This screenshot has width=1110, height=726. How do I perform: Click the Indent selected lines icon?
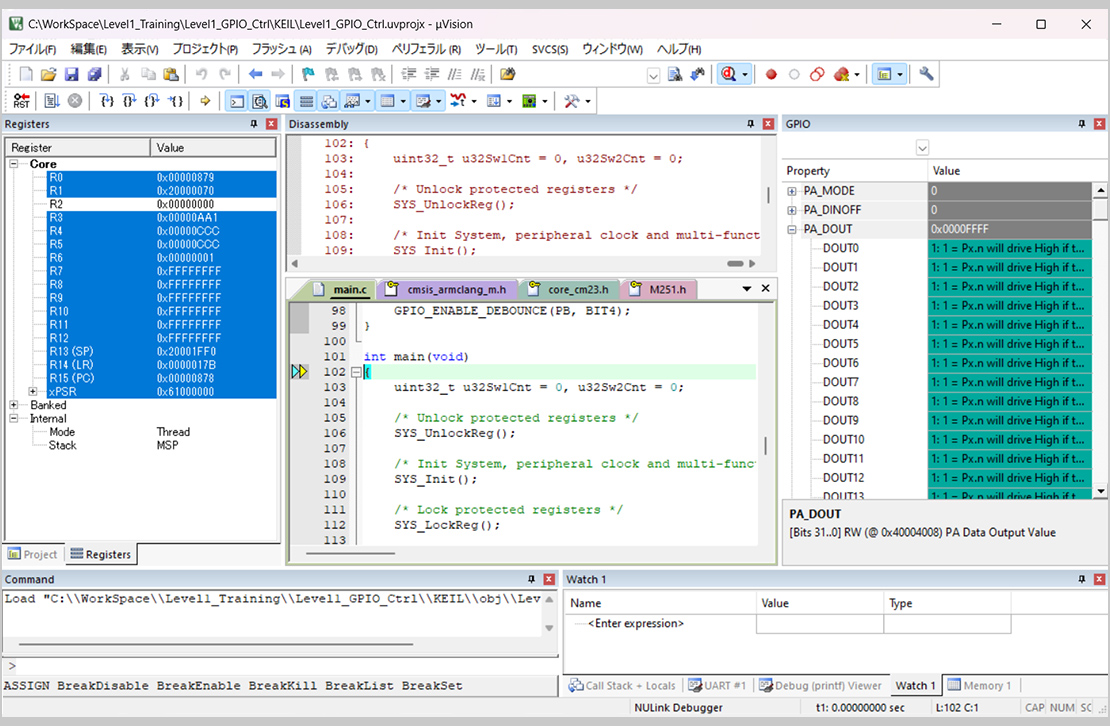[x=408, y=74]
